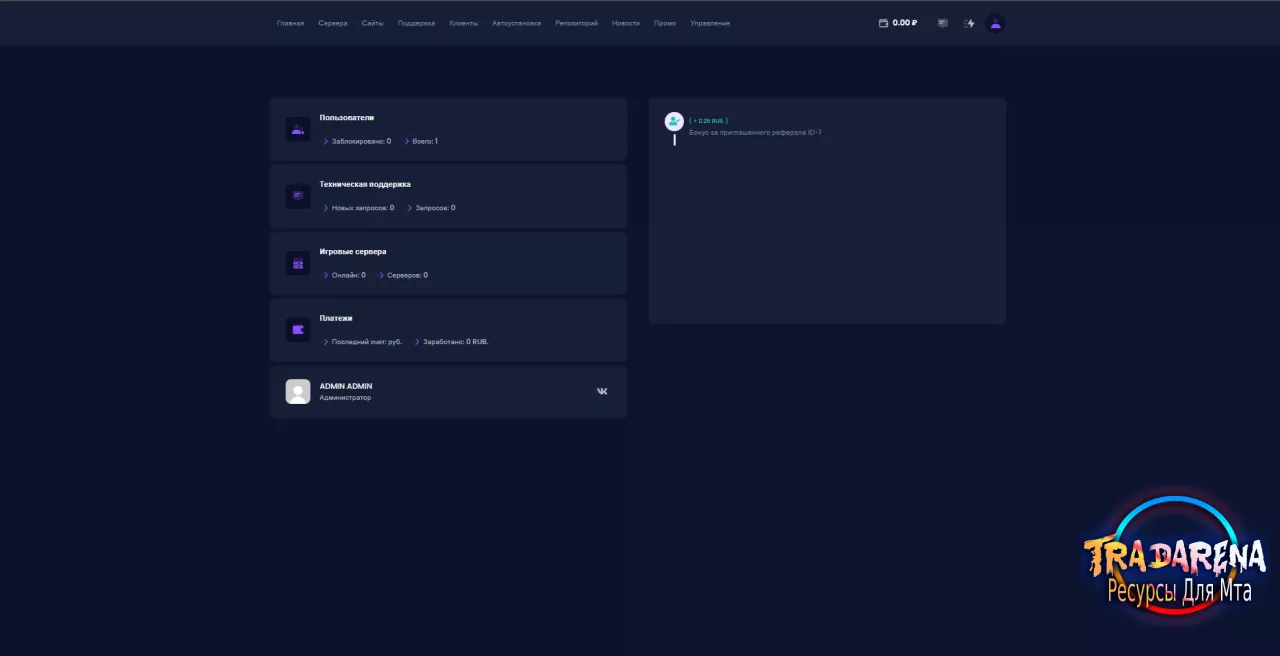Open the Управление menu item

(710, 23)
